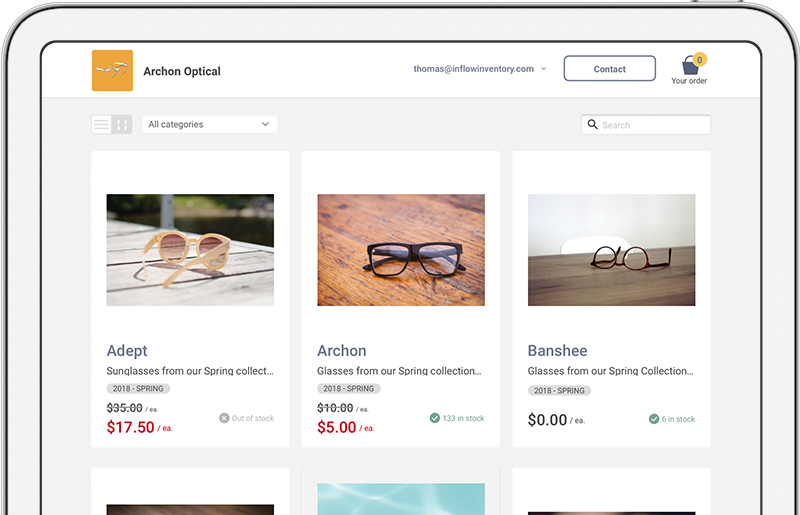Click the $0.00 price on Banshee

(547, 420)
